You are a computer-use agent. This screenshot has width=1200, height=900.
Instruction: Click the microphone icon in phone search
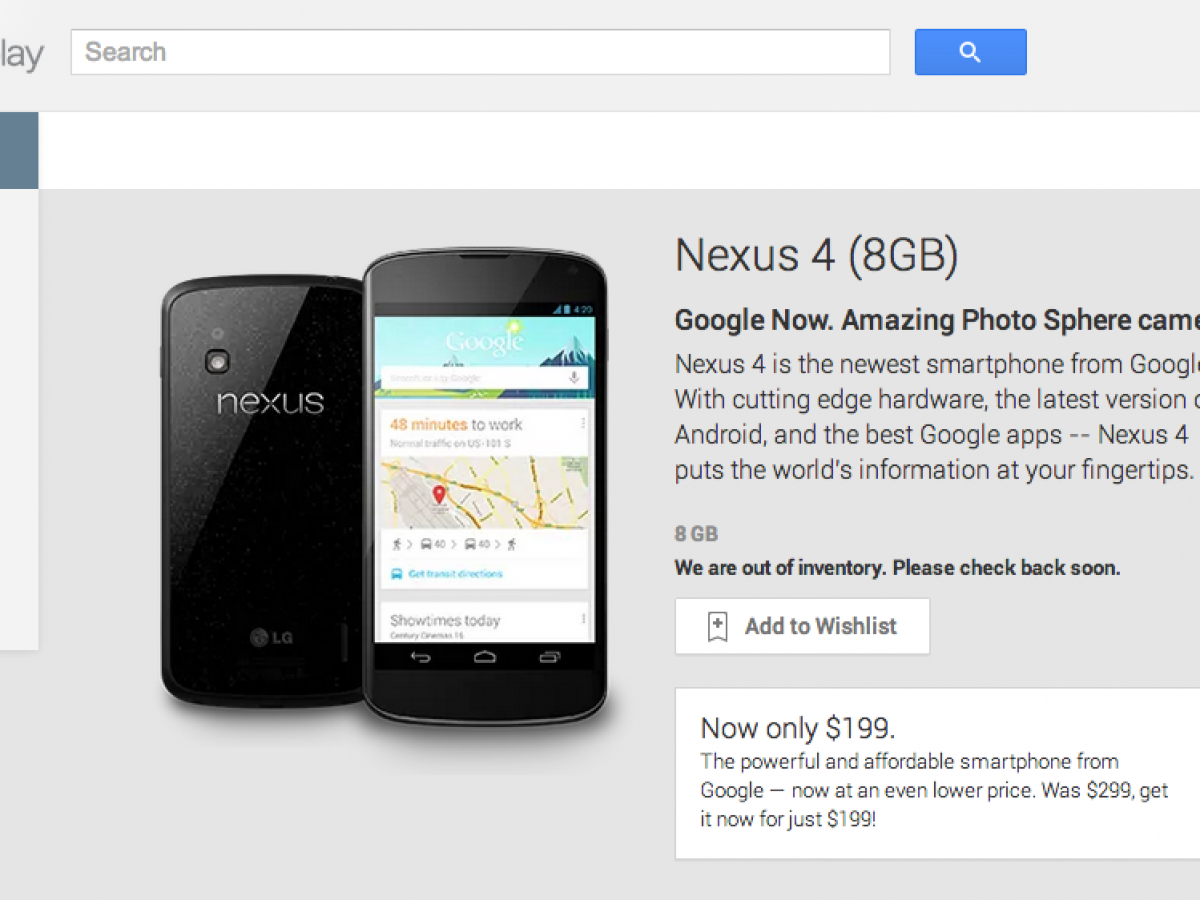point(574,378)
